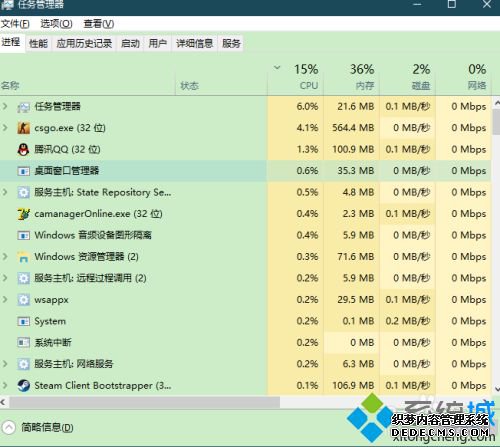Click the Steam Client Bootstrapper icon
Viewport: 500px width, 447px height.
tap(24, 386)
